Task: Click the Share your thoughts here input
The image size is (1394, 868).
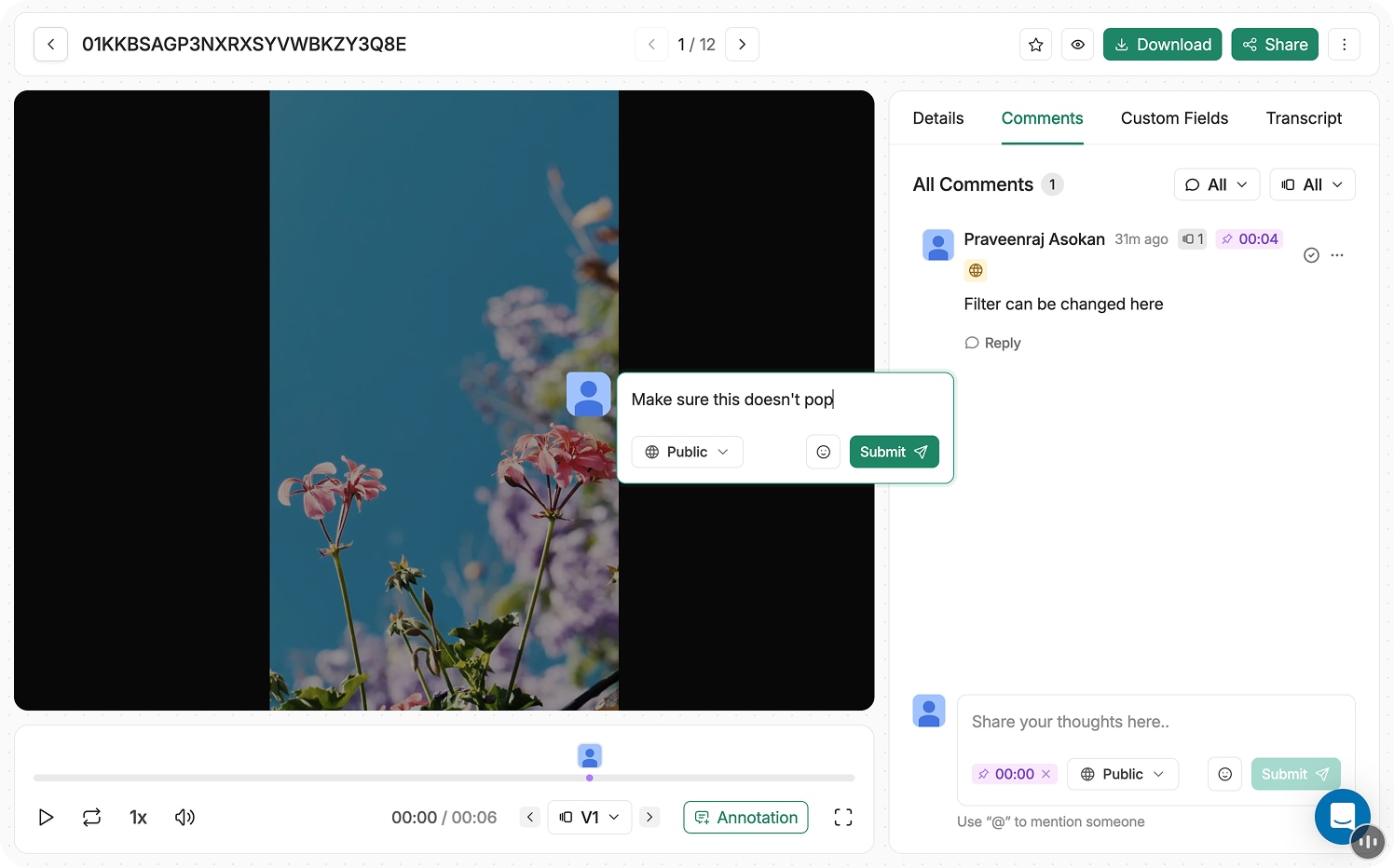Action: [1155, 722]
